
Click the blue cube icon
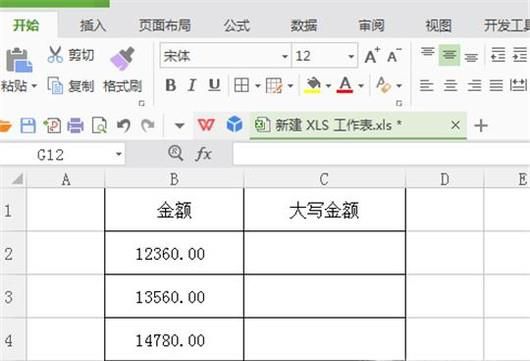[234, 124]
